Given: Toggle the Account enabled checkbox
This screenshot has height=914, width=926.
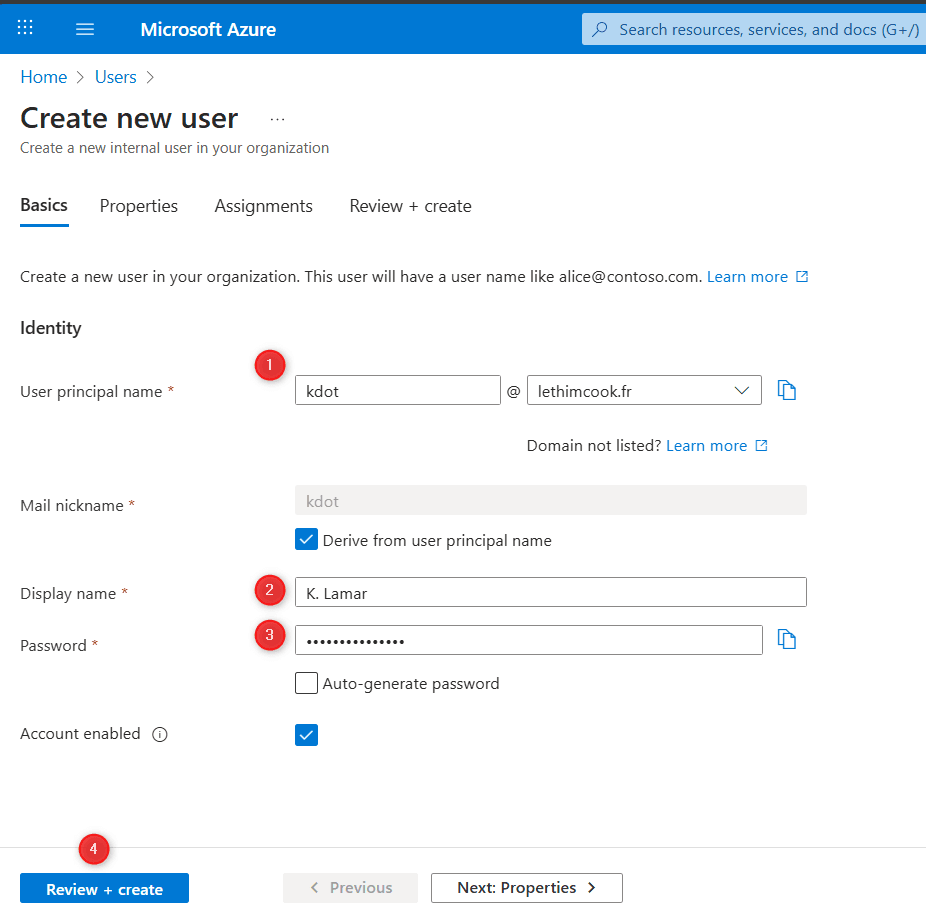Looking at the screenshot, I should point(307,735).
